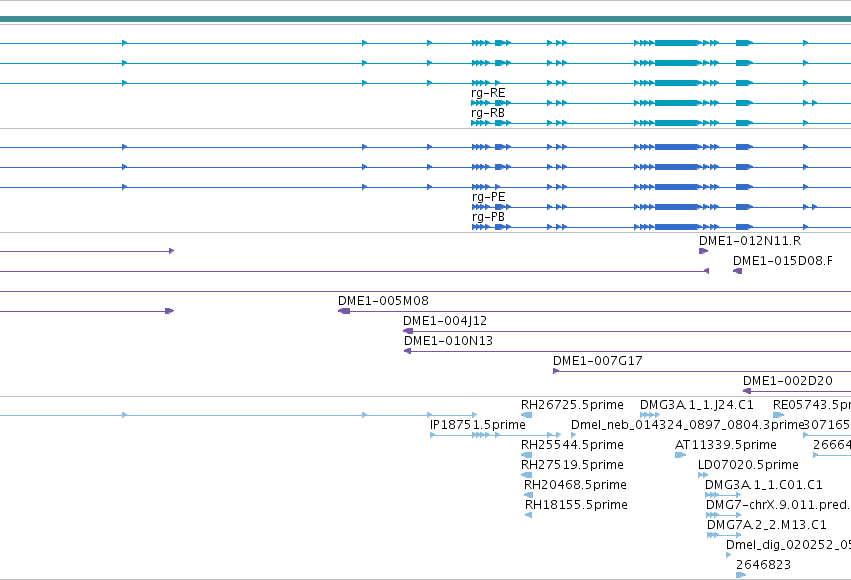This screenshot has width=851, height=580.
Task: Select the AT11339.5prime EST label
Action: [726, 445]
